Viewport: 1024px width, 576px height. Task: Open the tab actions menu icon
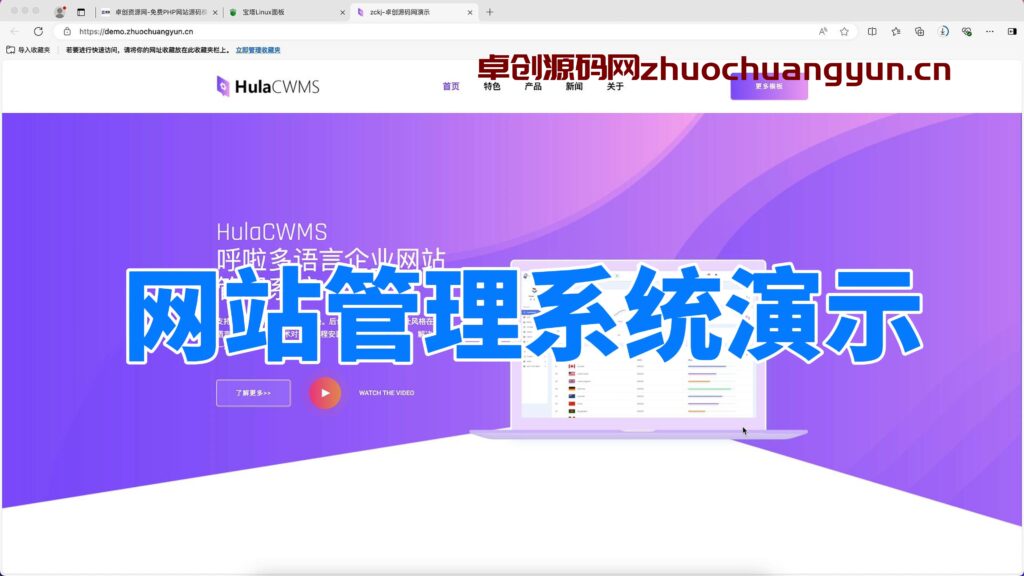[81, 12]
